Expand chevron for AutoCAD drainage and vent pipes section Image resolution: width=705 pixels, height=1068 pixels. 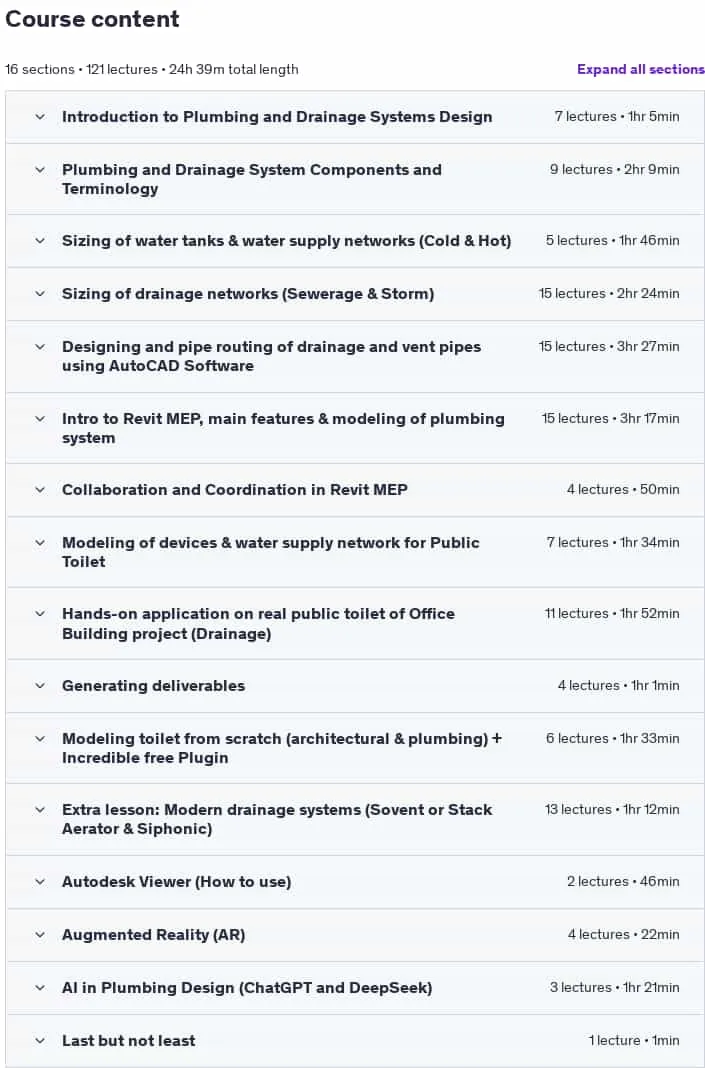coord(40,347)
